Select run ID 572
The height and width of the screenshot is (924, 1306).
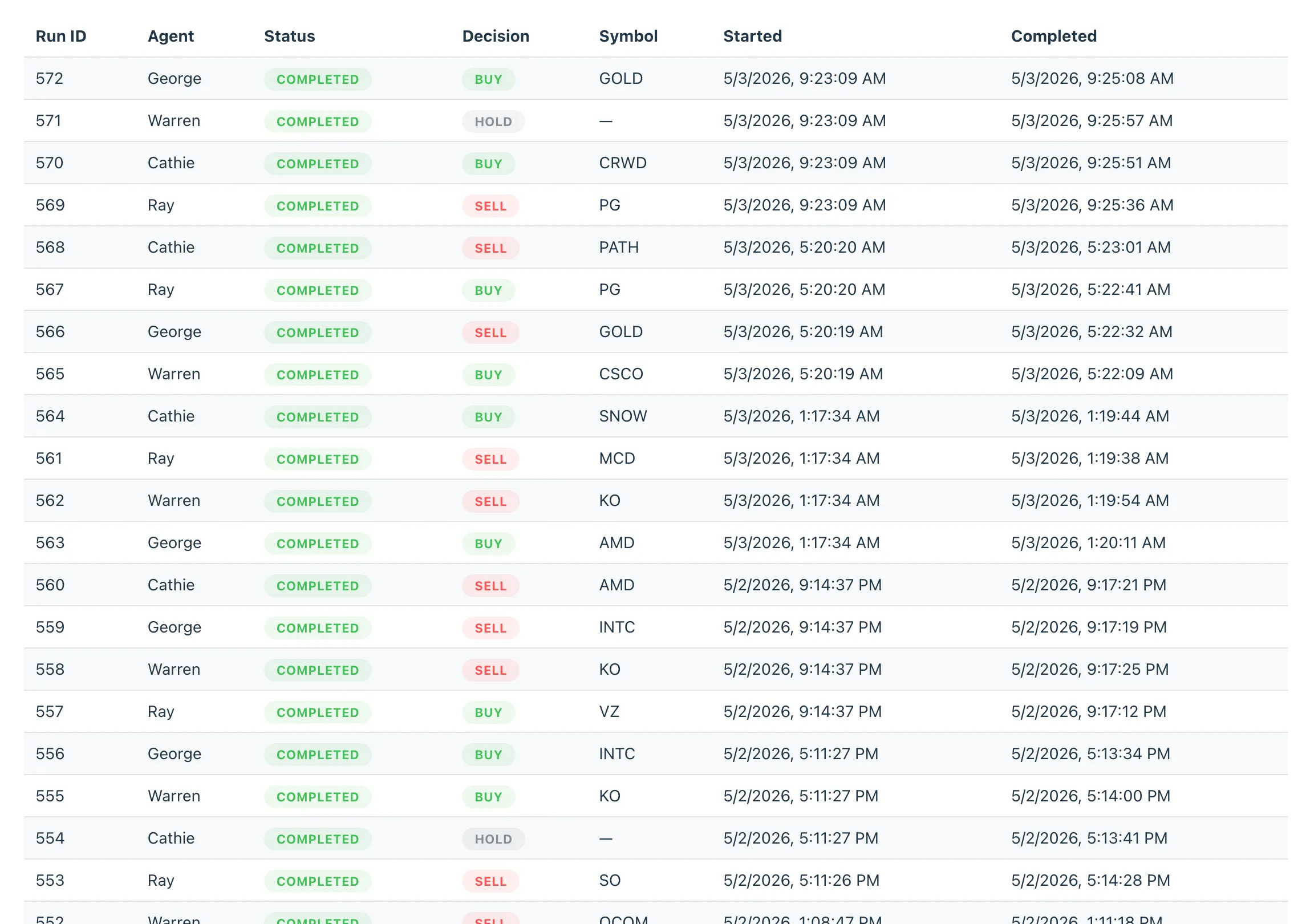click(49, 78)
